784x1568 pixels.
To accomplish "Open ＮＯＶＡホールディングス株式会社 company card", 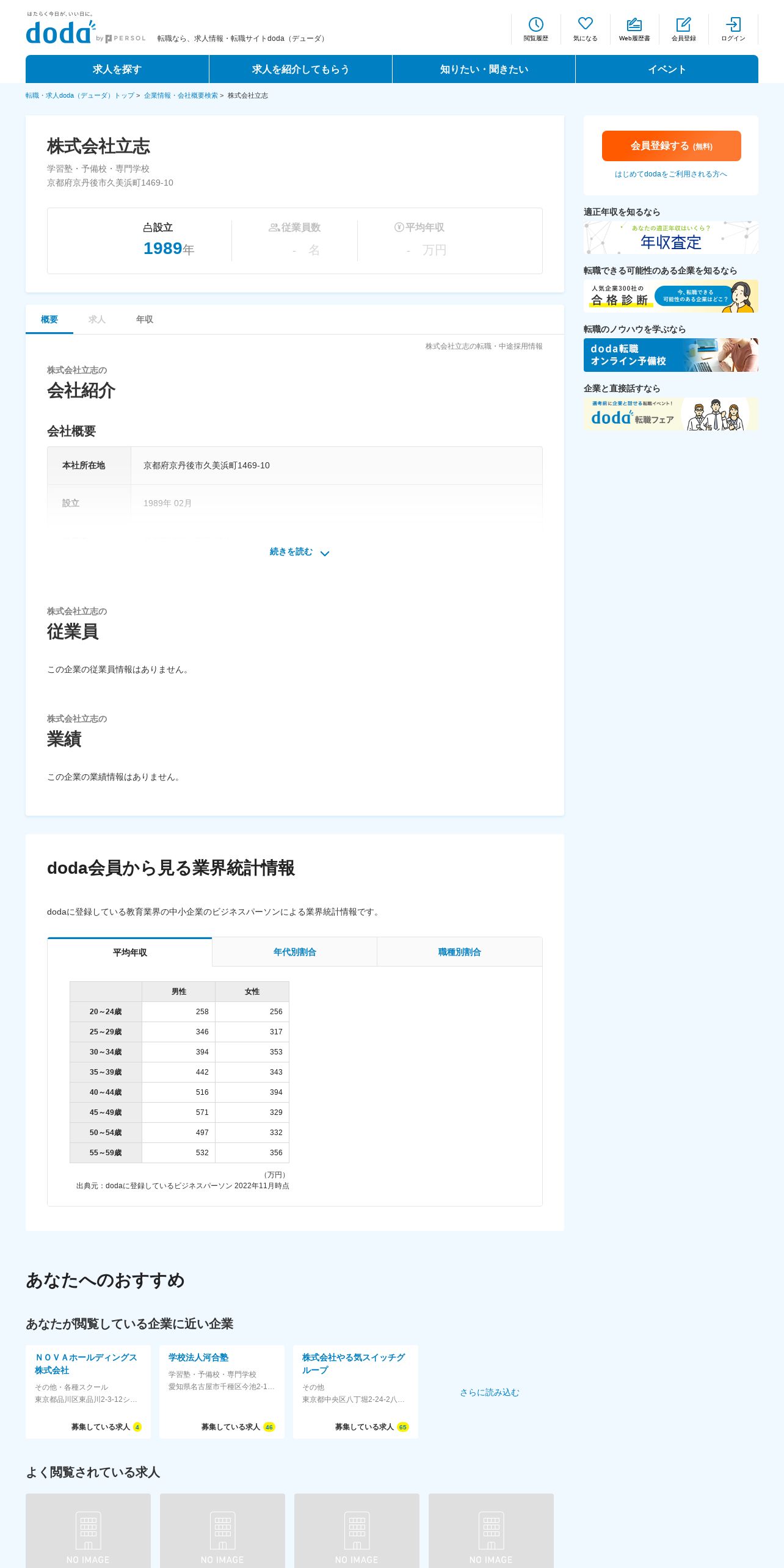I will [x=88, y=1392].
